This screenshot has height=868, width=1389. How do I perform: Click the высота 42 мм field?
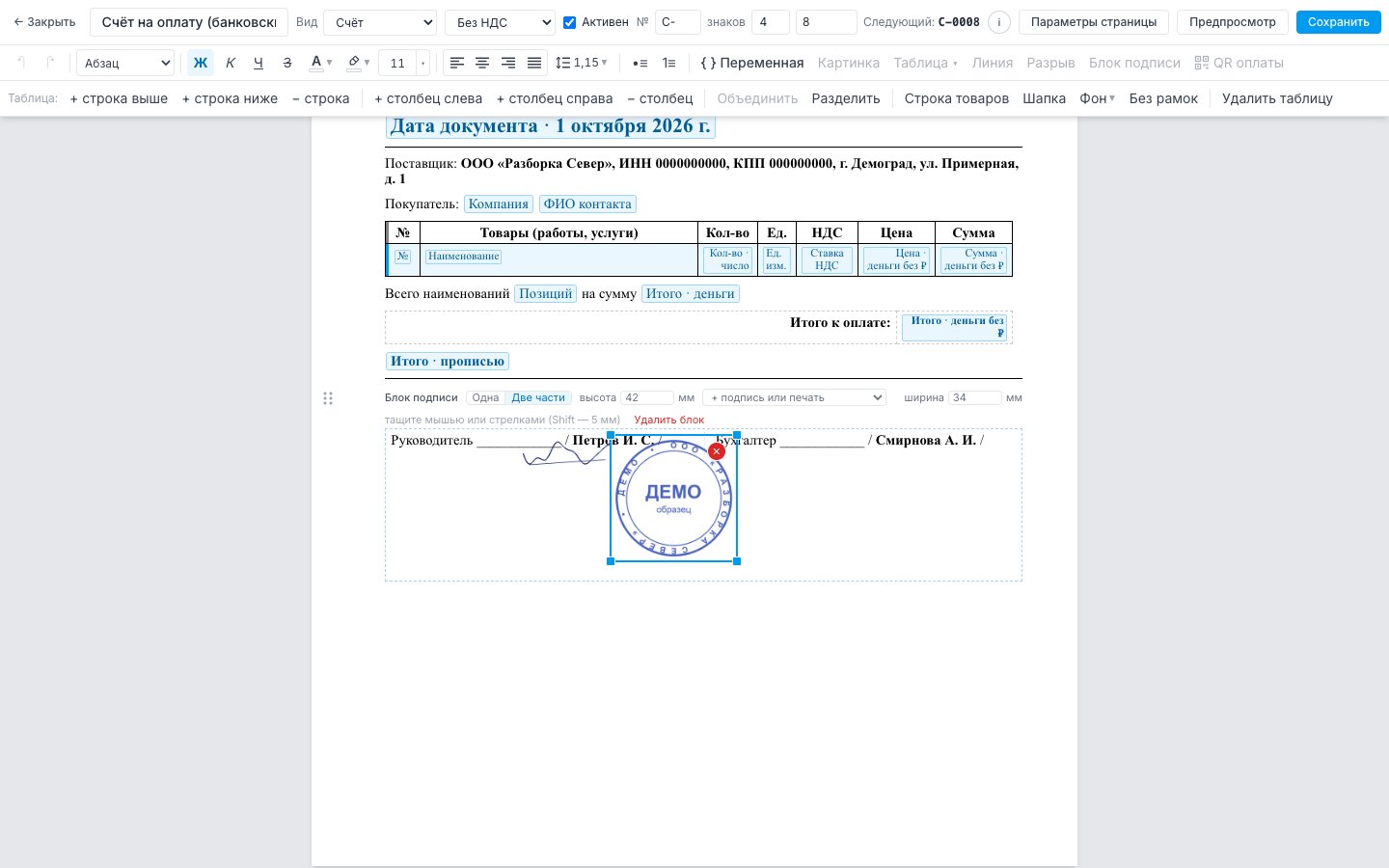click(647, 397)
